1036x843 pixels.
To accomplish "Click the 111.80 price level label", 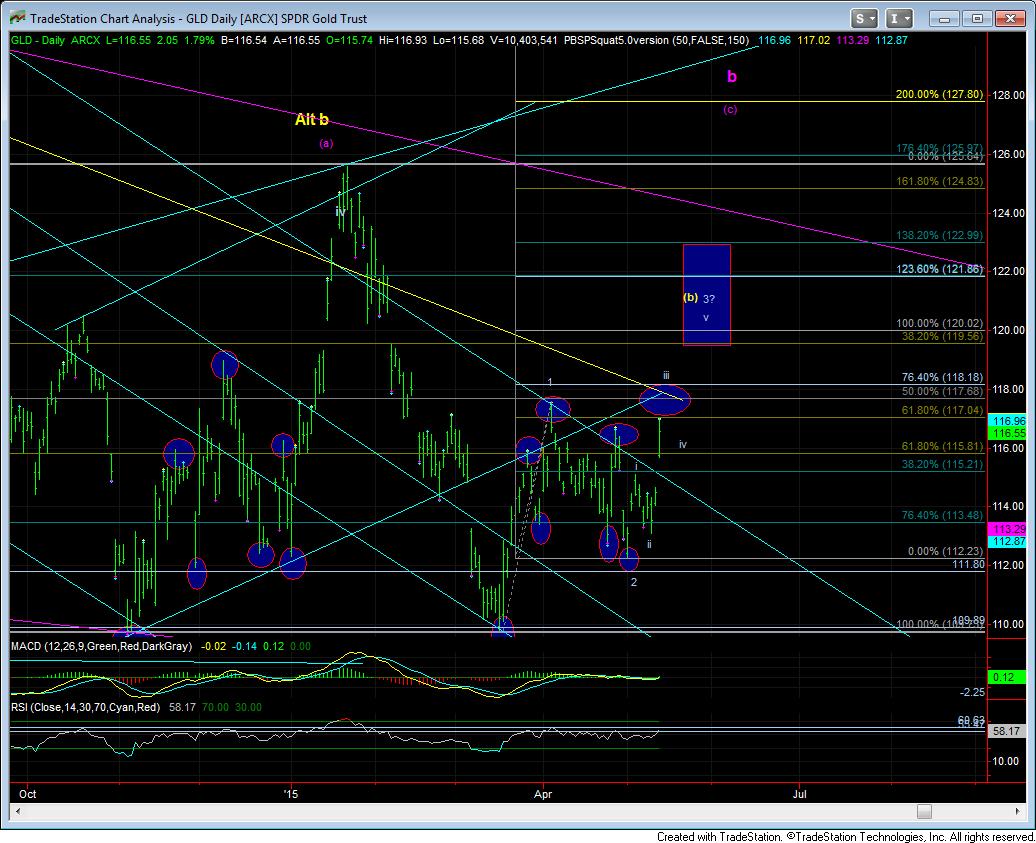I will click(967, 564).
